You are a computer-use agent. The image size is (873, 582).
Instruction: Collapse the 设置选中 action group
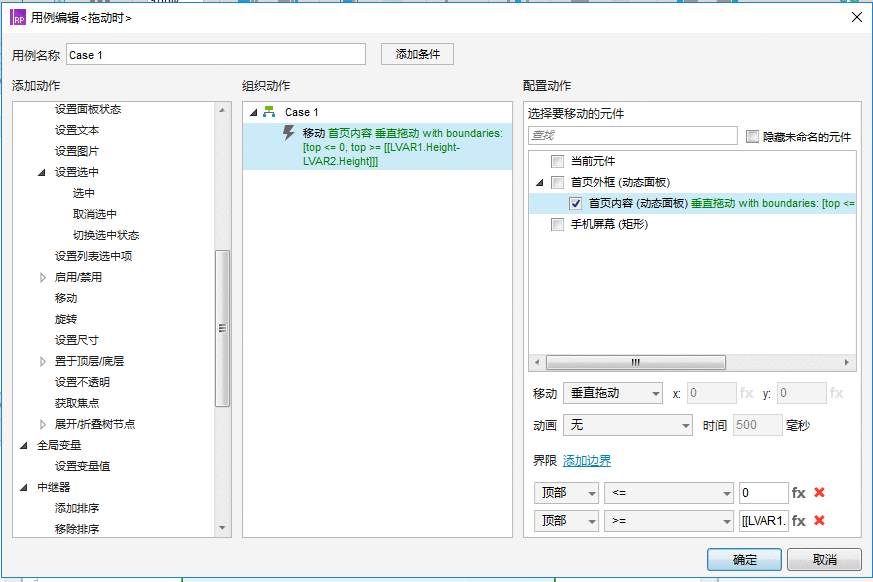[x=42, y=173]
